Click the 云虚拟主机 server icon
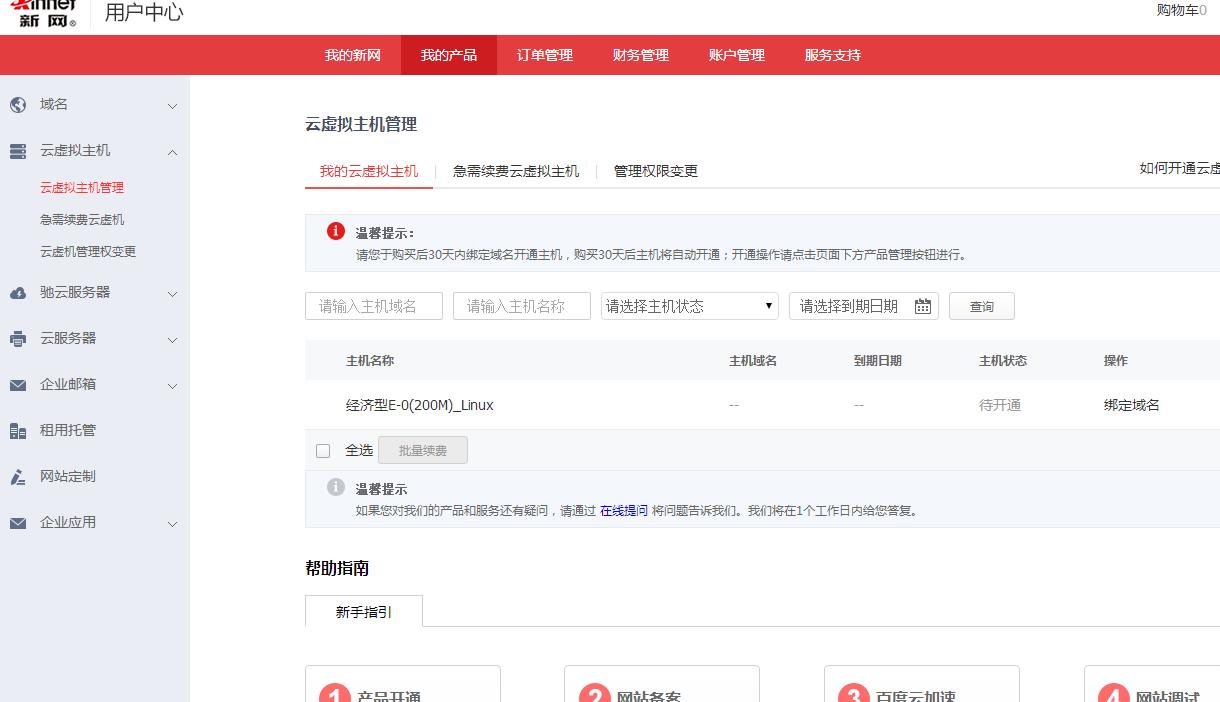 point(17,151)
